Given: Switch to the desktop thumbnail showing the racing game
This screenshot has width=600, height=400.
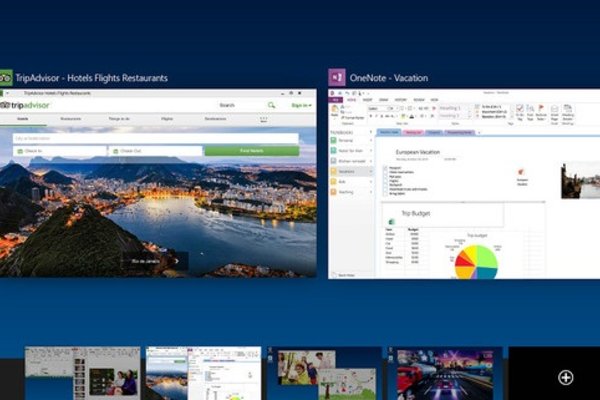Looking at the screenshot, I should point(445,374).
